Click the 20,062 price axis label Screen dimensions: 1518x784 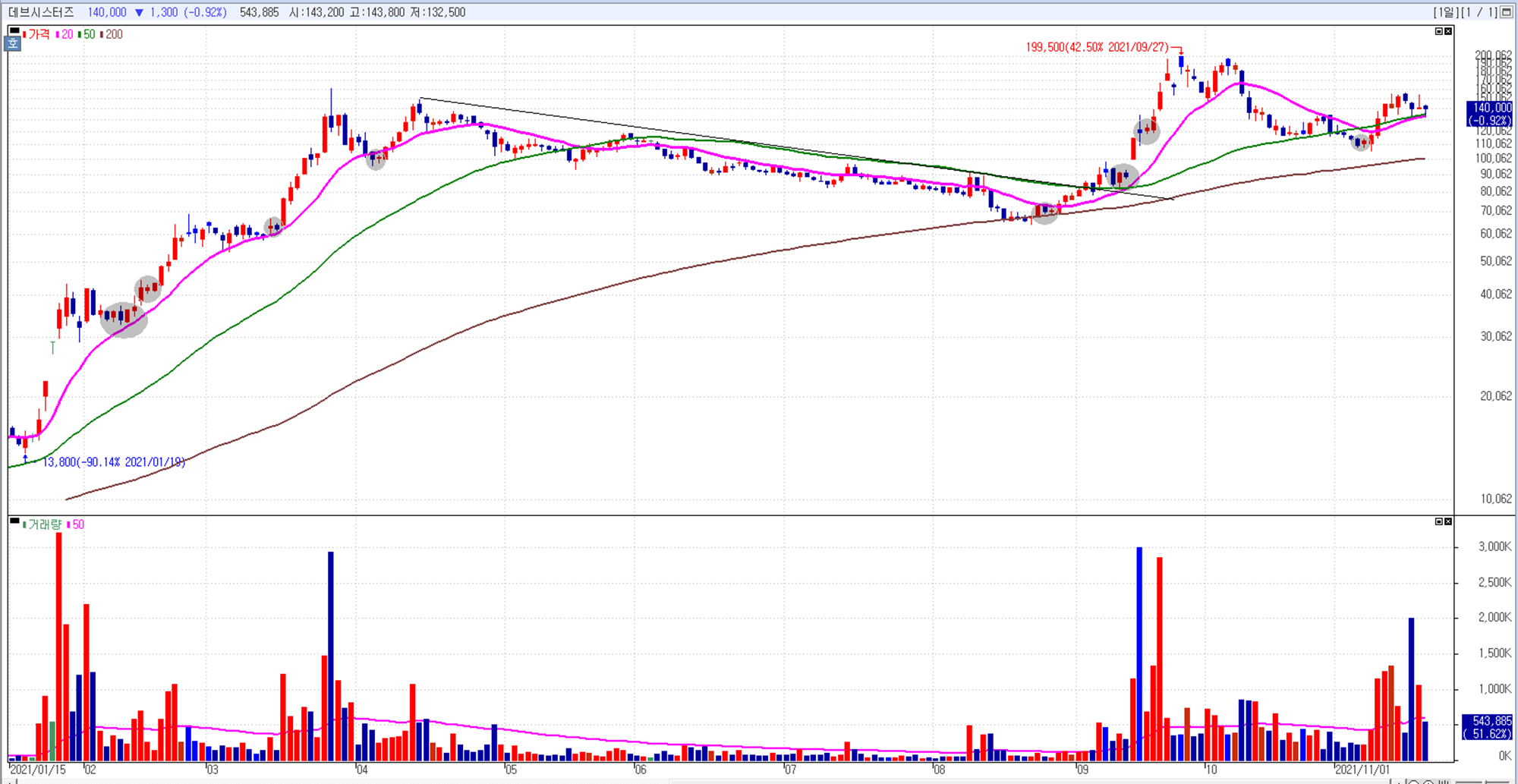click(1496, 396)
